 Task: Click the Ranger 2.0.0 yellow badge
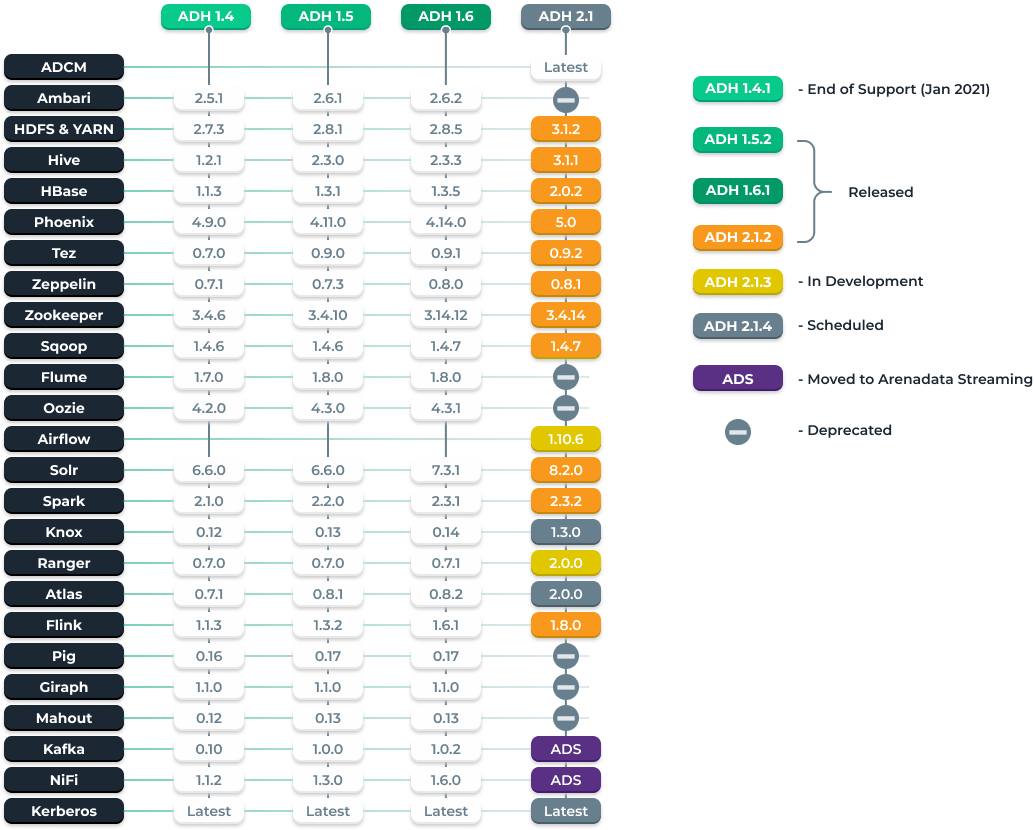click(566, 563)
